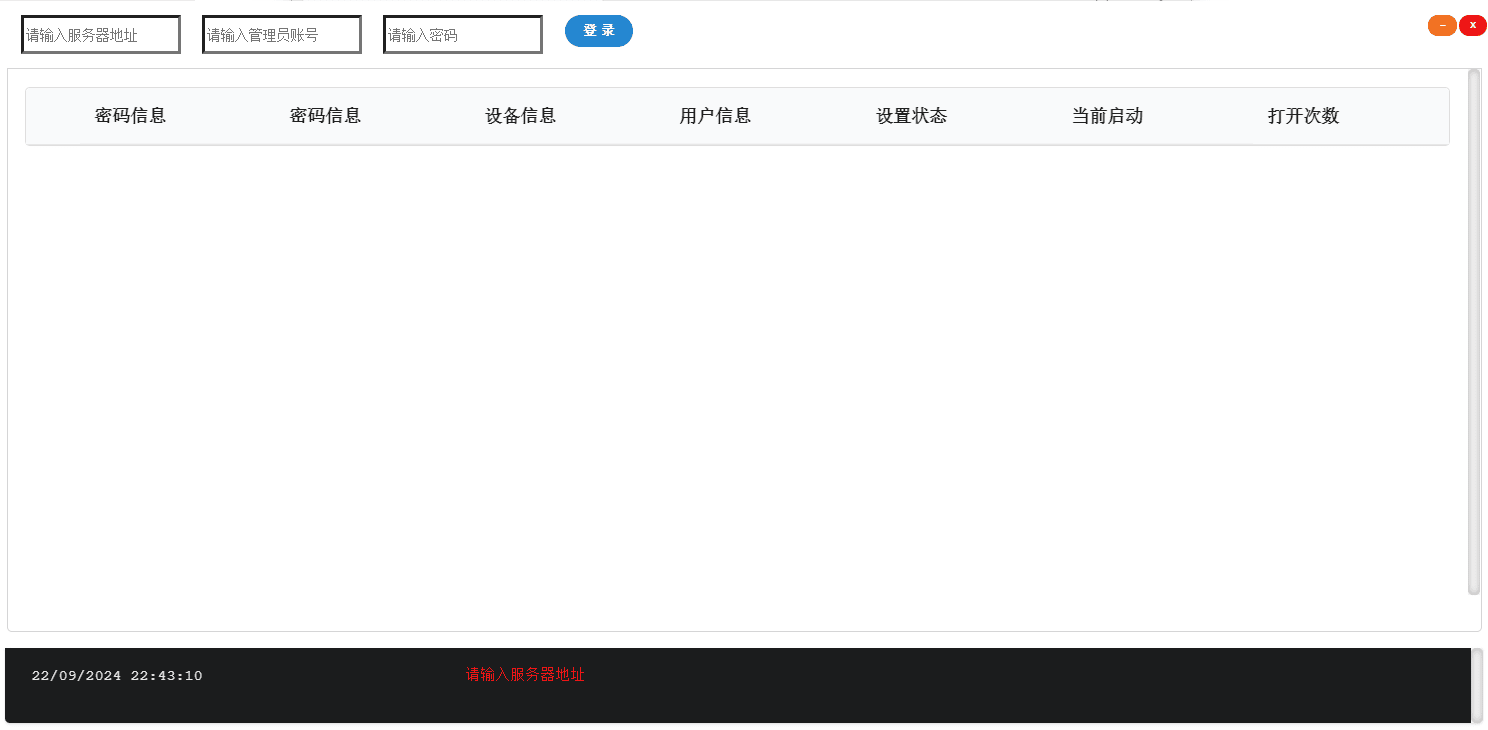
Task: Click the 用户信息 column header
Action: pyautogui.click(x=715, y=116)
